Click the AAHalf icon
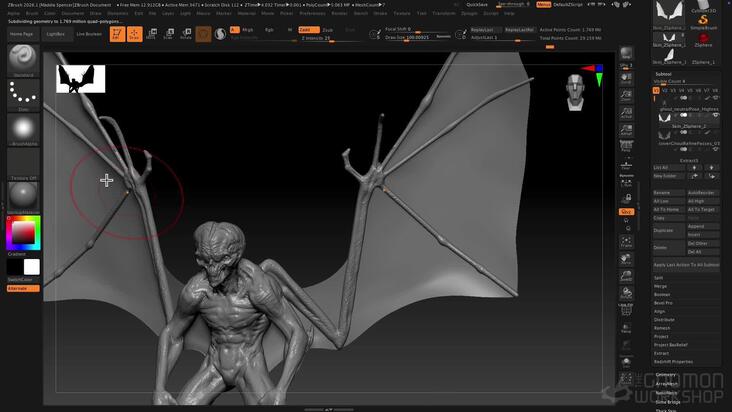The image size is (732, 412). (x=626, y=129)
